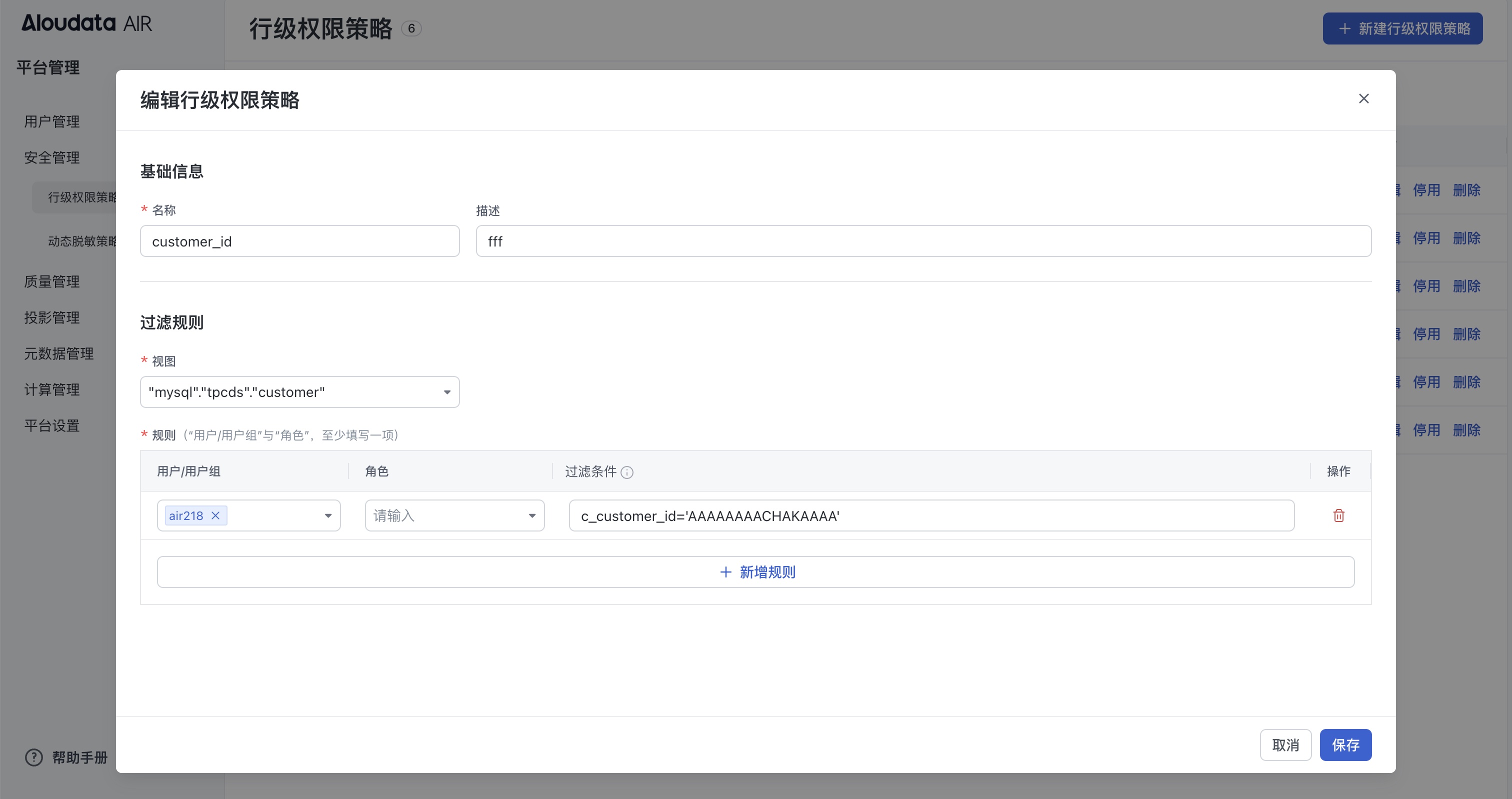The height and width of the screenshot is (799, 1512).
Task: Edit the name field customer_id
Action: point(299,241)
